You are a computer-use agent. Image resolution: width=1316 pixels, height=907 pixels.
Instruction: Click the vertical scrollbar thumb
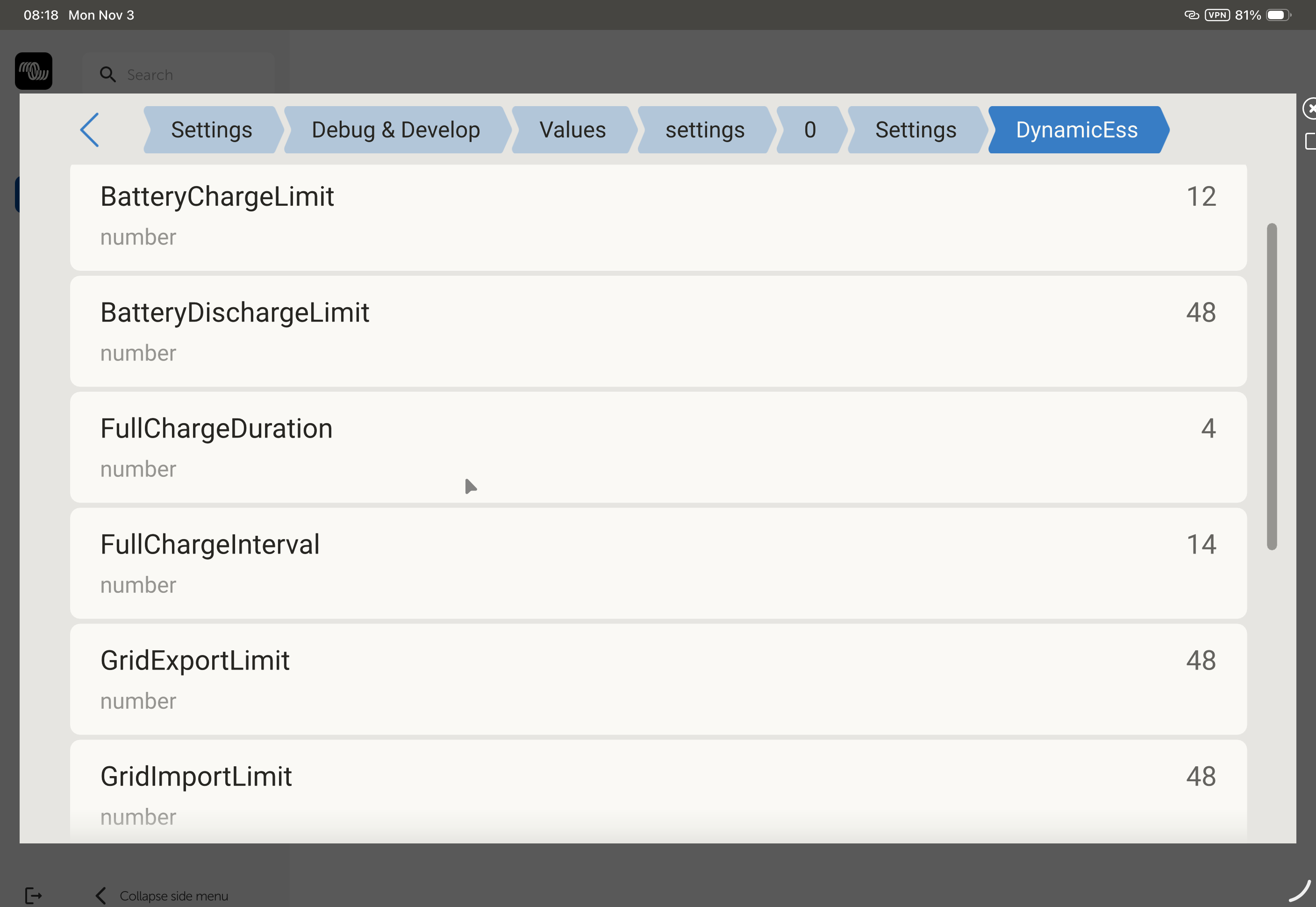(x=1272, y=387)
